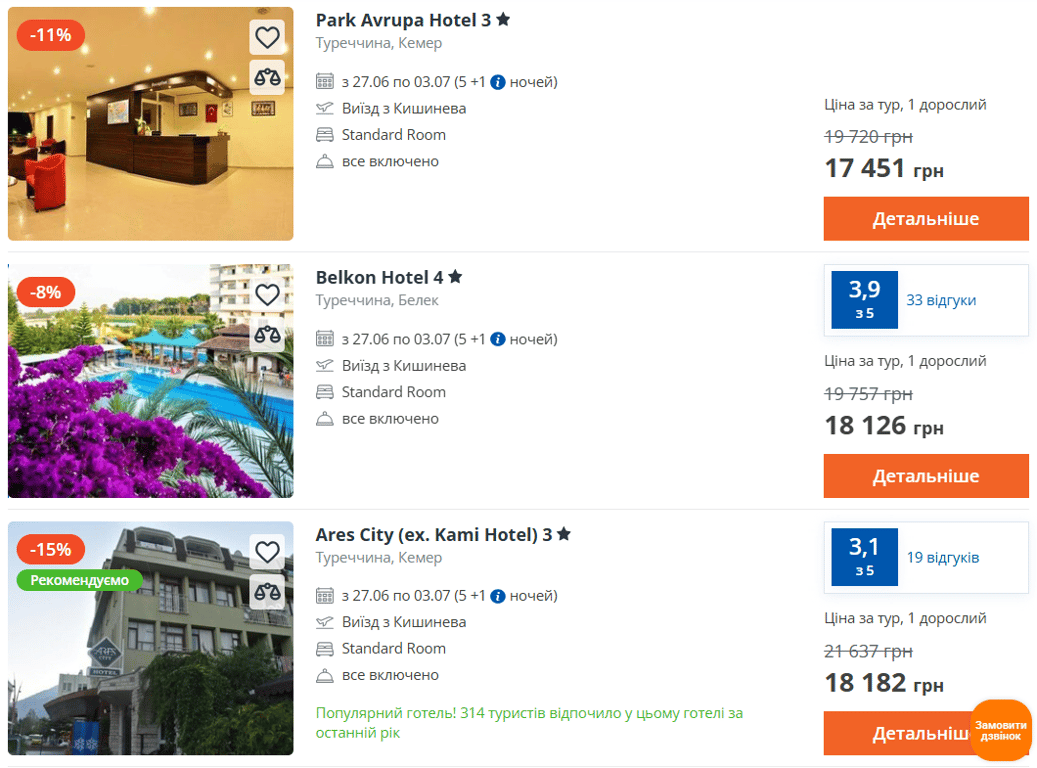Click the -15% discount badge on Ares City
This screenshot has width=1037, height=768.
(x=52, y=548)
